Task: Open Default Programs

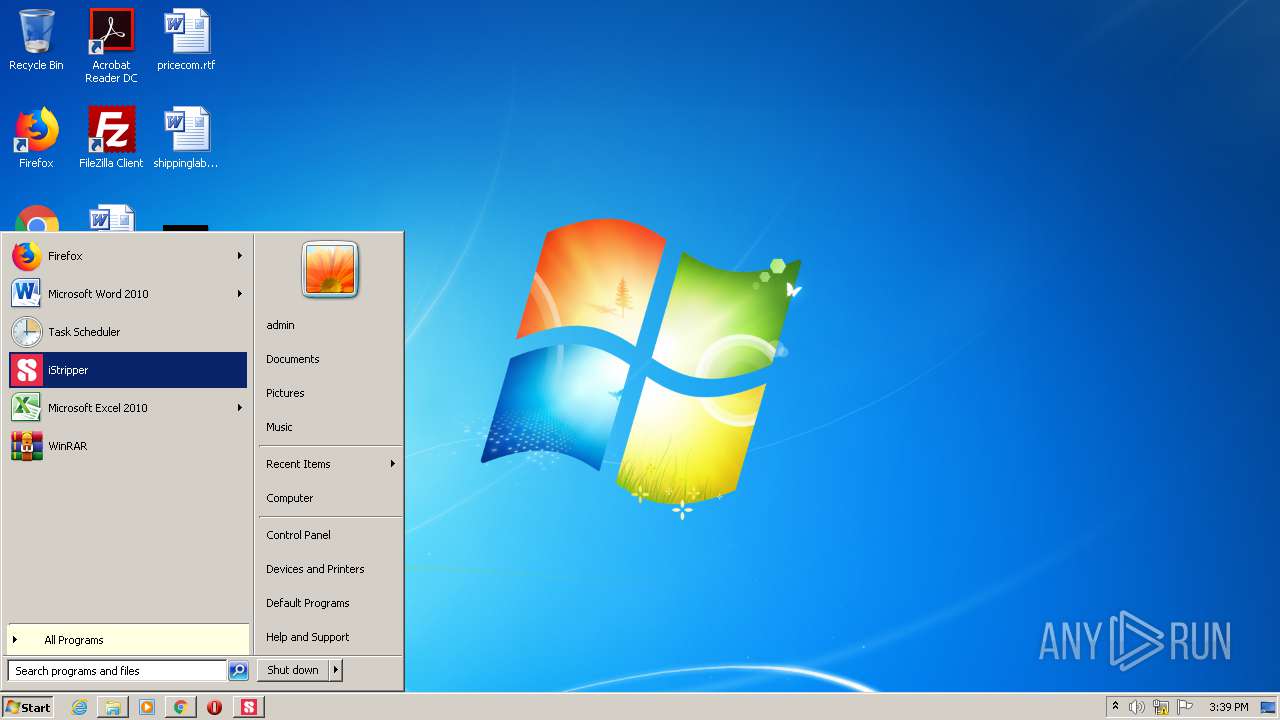Action: pyautogui.click(x=330, y=603)
